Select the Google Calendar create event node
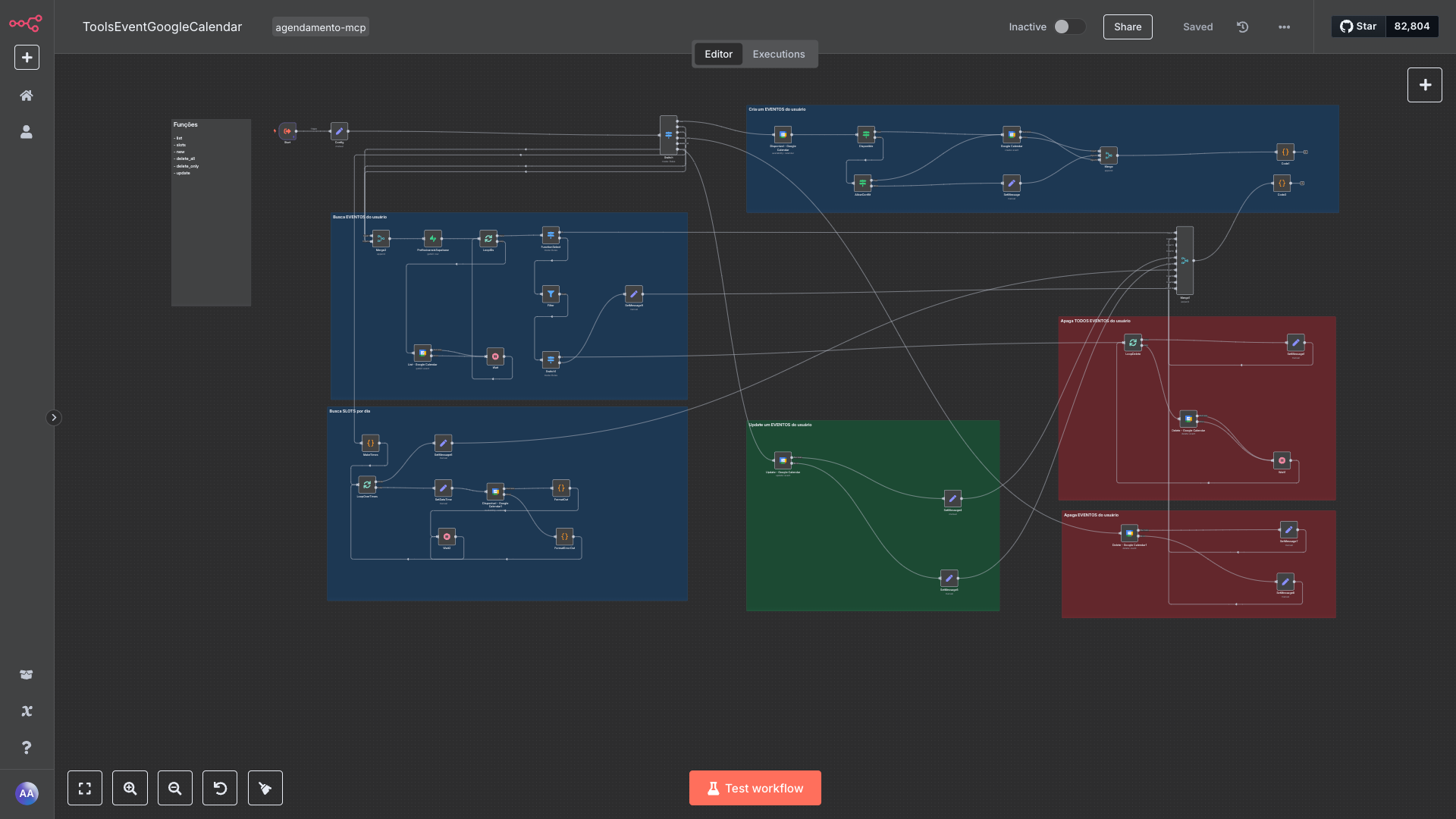Viewport: 1456px width, 819px height. (x=1011, y=135)
